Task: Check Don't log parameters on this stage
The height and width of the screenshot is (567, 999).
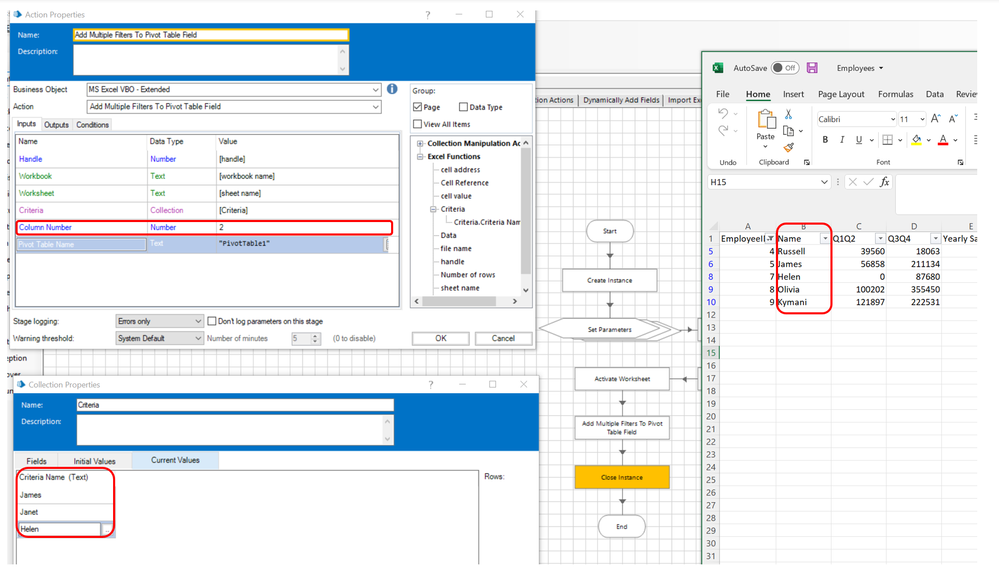Action: click(x=212, y=321)
